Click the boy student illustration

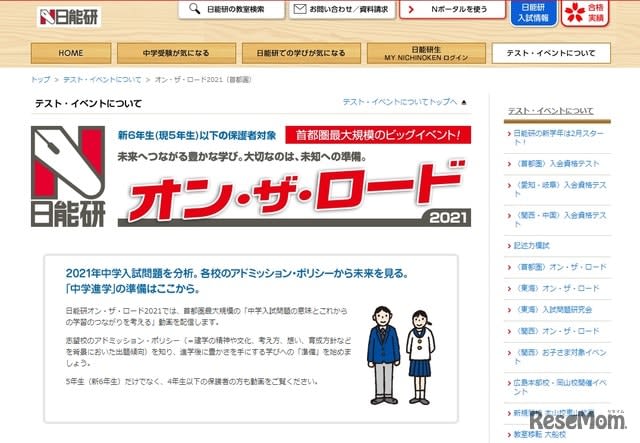pos(383,355)
